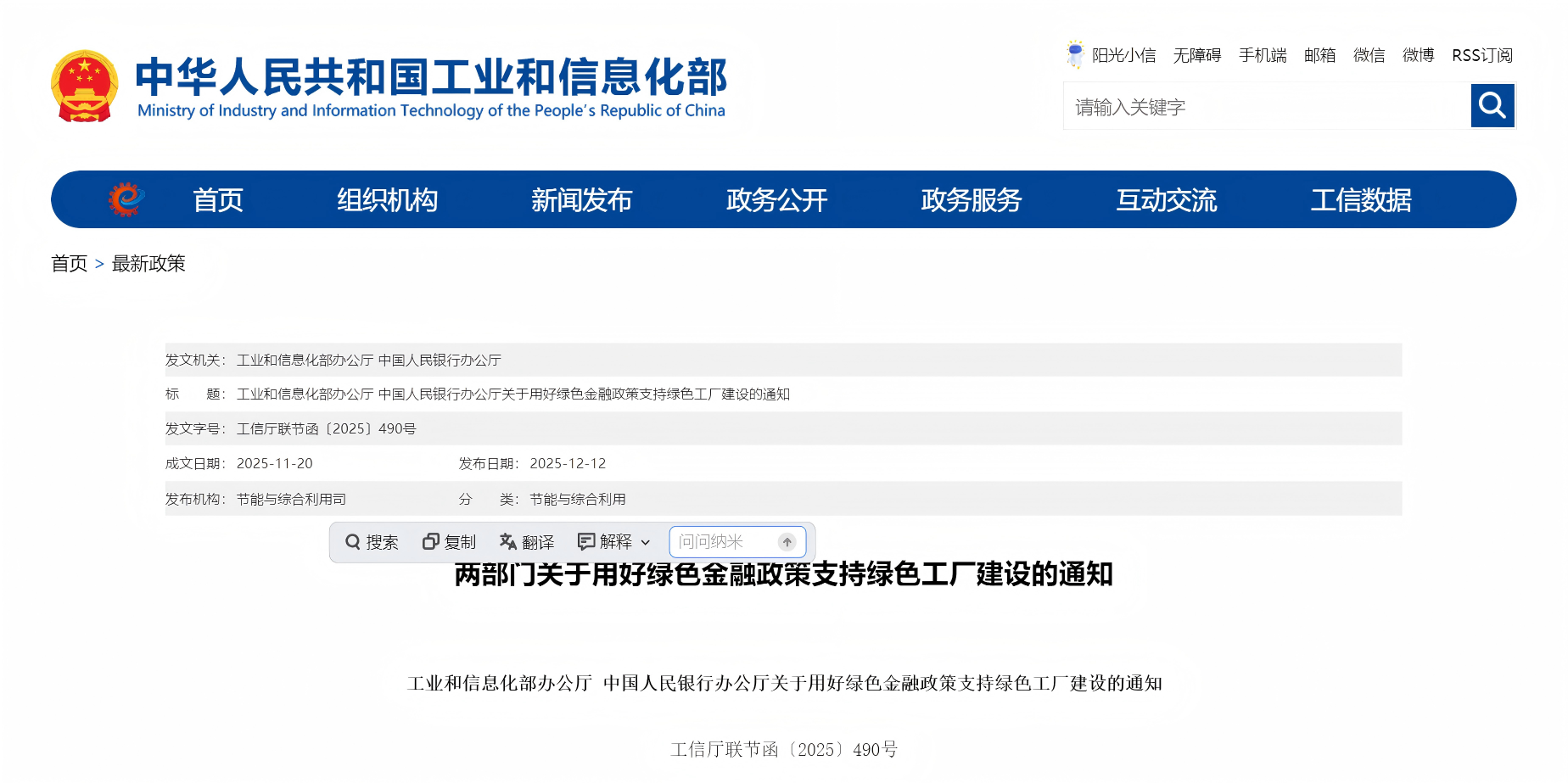Click the RSS订阅 subscription link
Screen dimensions: 1568x783
pos(1482,53)
